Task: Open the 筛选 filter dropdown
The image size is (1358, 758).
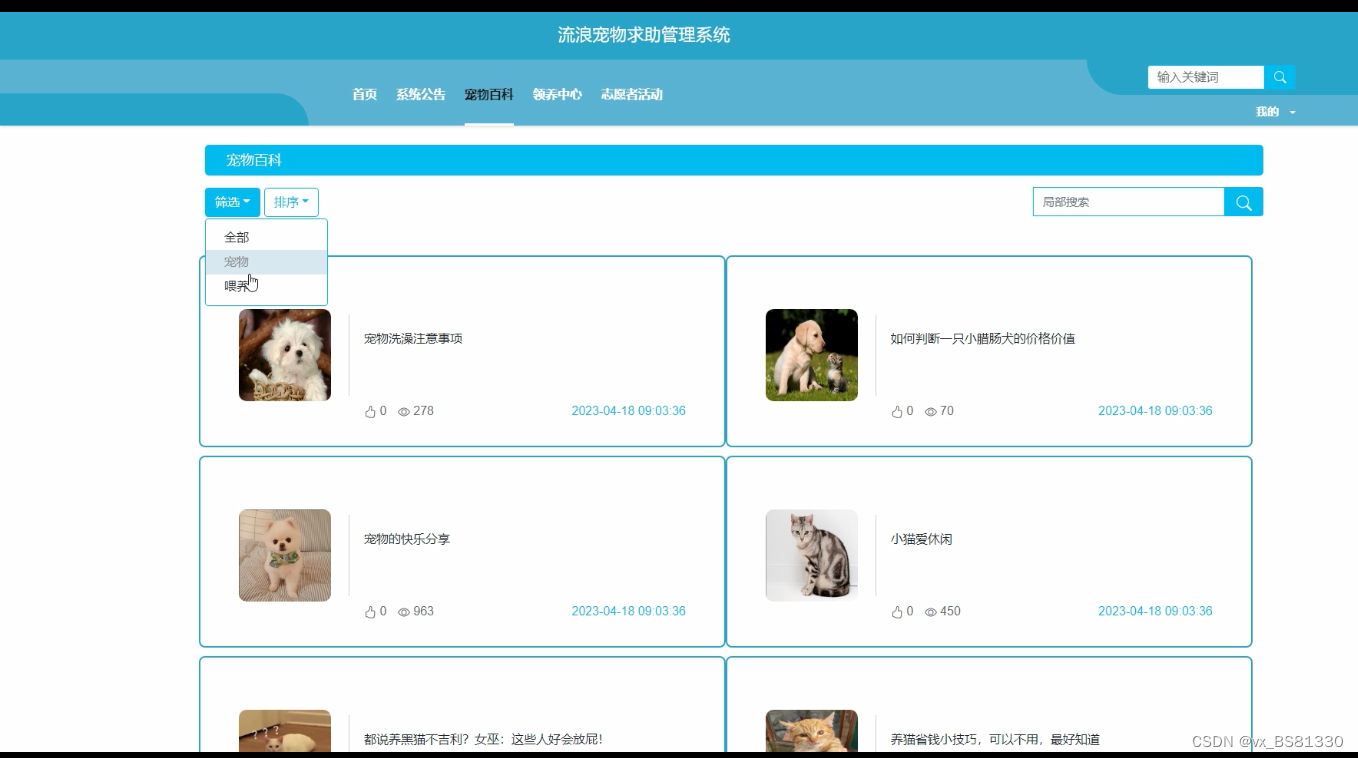Action: (x=232, y=202)
